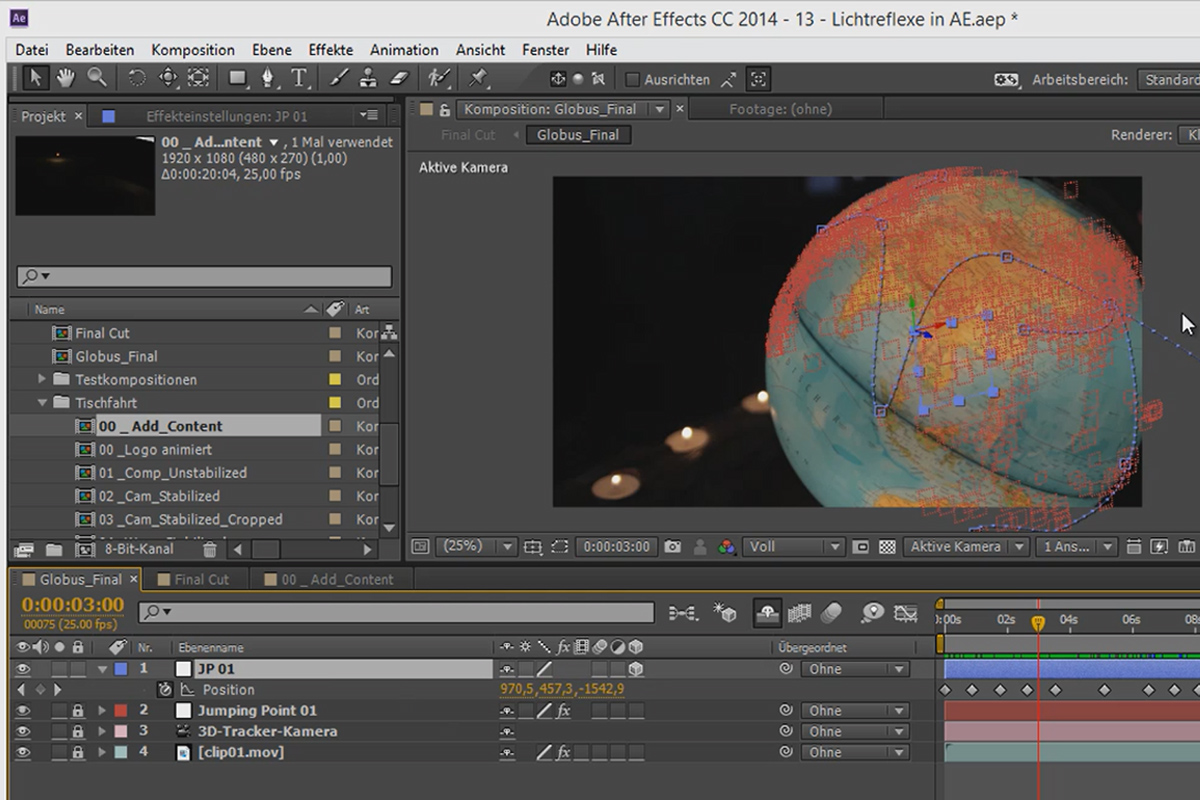Screen dimensions: 1200x800
Task: Toggle the Position stopwatch for JP 01
Action: pyautogui.click(x=164, y=690)
